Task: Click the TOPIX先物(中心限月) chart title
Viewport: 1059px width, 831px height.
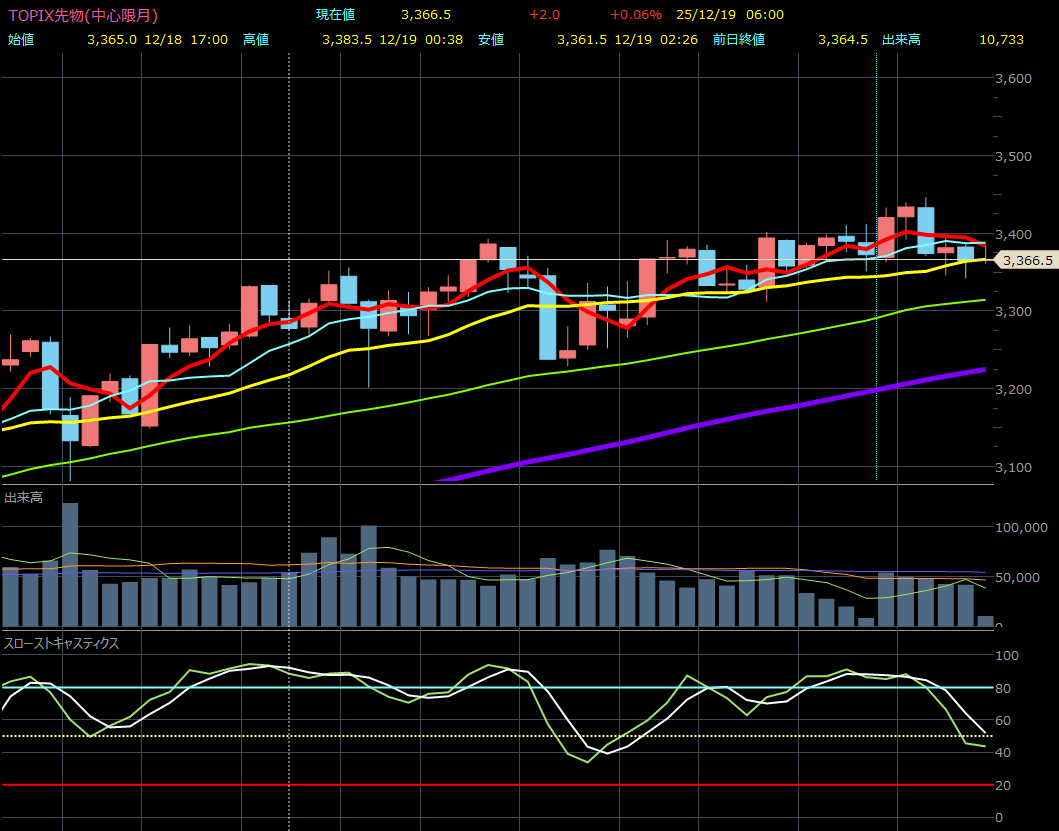Action: [x=83, y=15]
